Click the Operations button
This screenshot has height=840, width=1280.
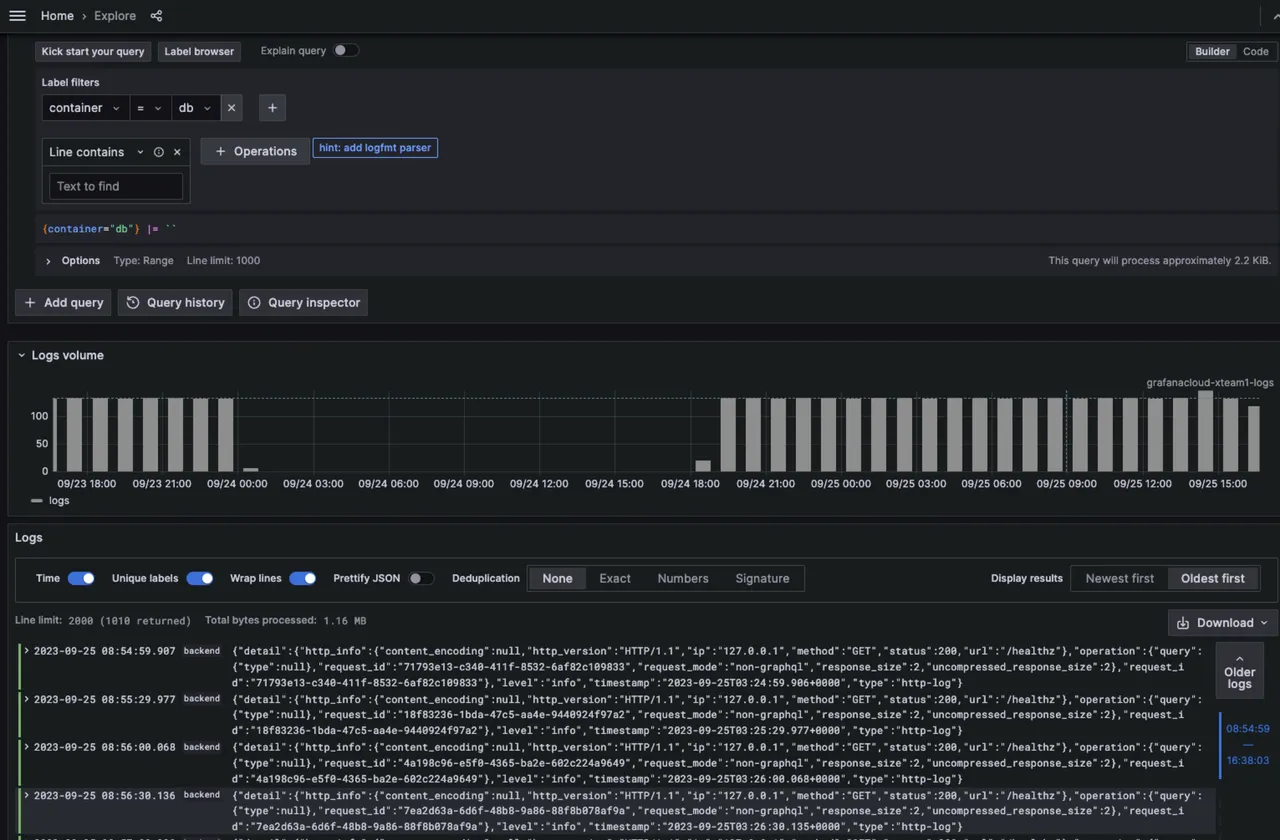coord(255,152)
